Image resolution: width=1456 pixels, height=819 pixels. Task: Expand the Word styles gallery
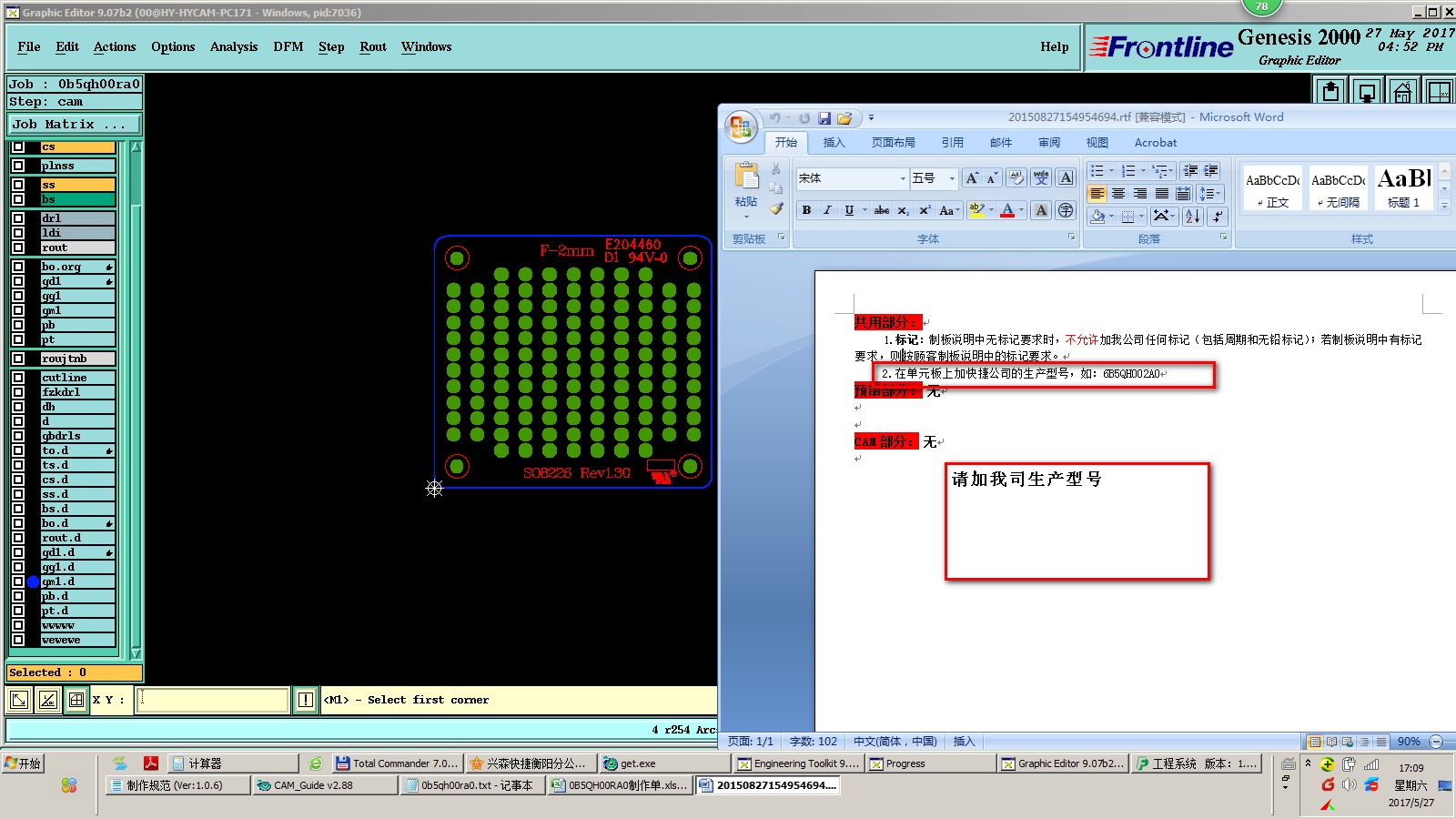pyautogui.click(x=1444, y=207)
